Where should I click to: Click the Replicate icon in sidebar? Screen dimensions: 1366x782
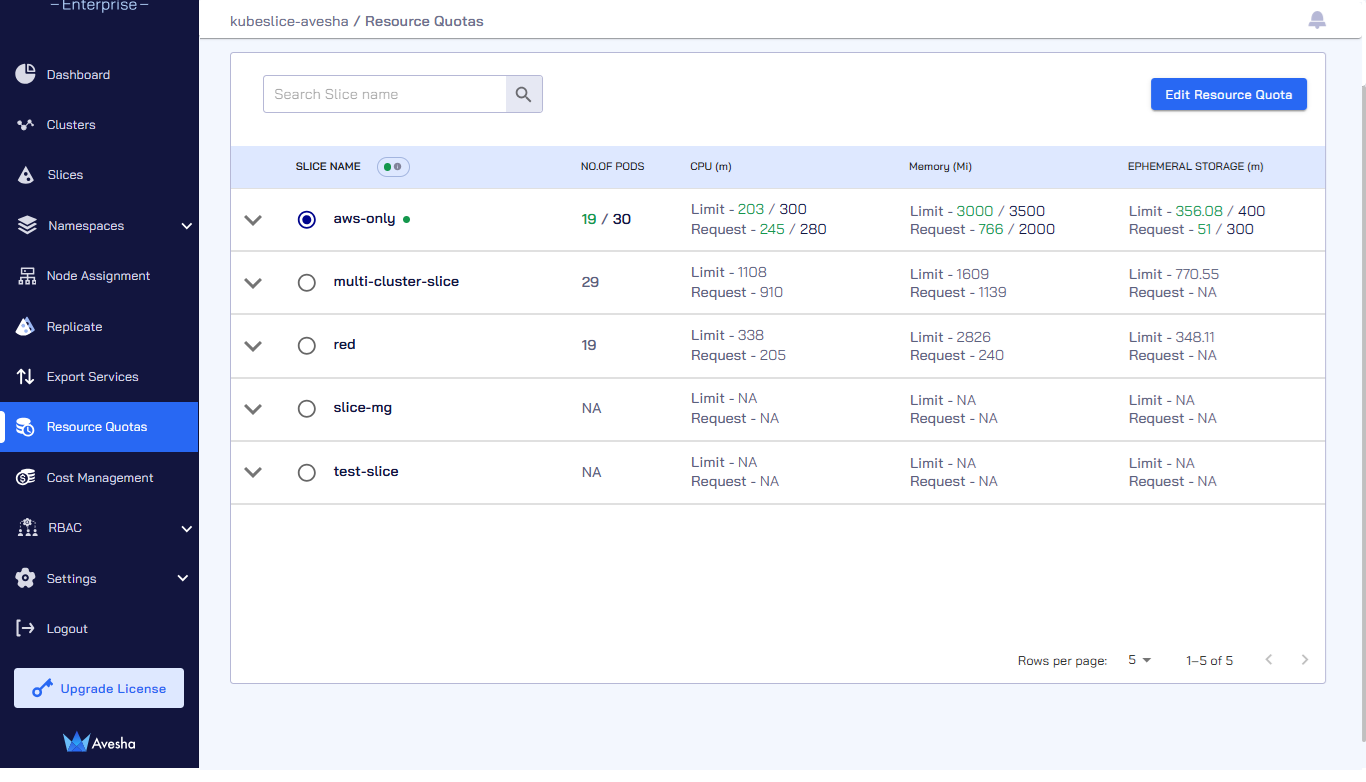tap(27, 326)
